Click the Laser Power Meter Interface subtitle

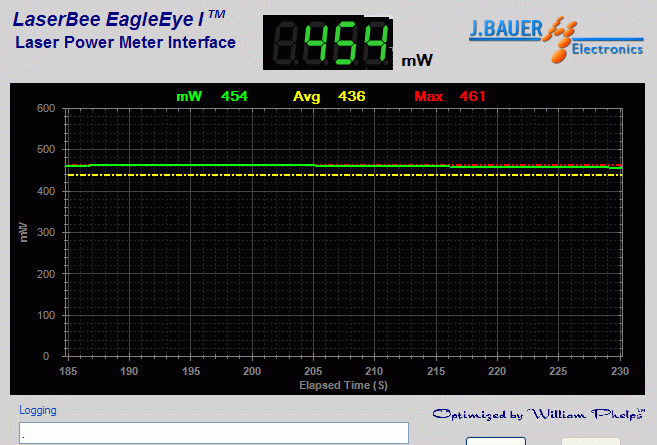pyautogui.click(x=125, y=42)
